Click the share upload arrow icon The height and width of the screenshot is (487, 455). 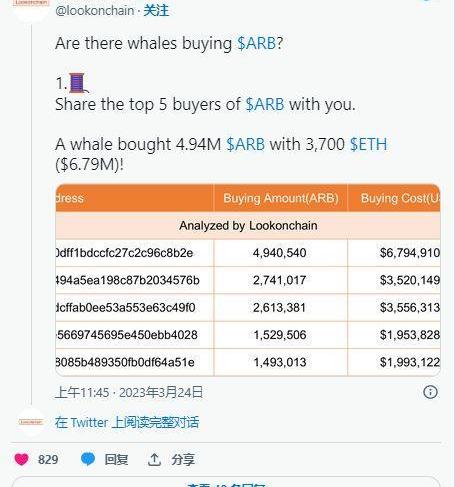click(154, 459)
